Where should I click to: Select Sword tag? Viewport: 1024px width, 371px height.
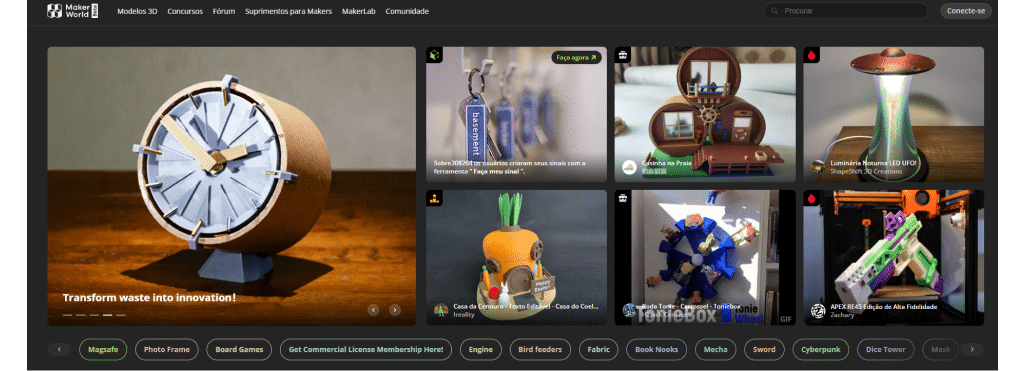click(764, 349)
